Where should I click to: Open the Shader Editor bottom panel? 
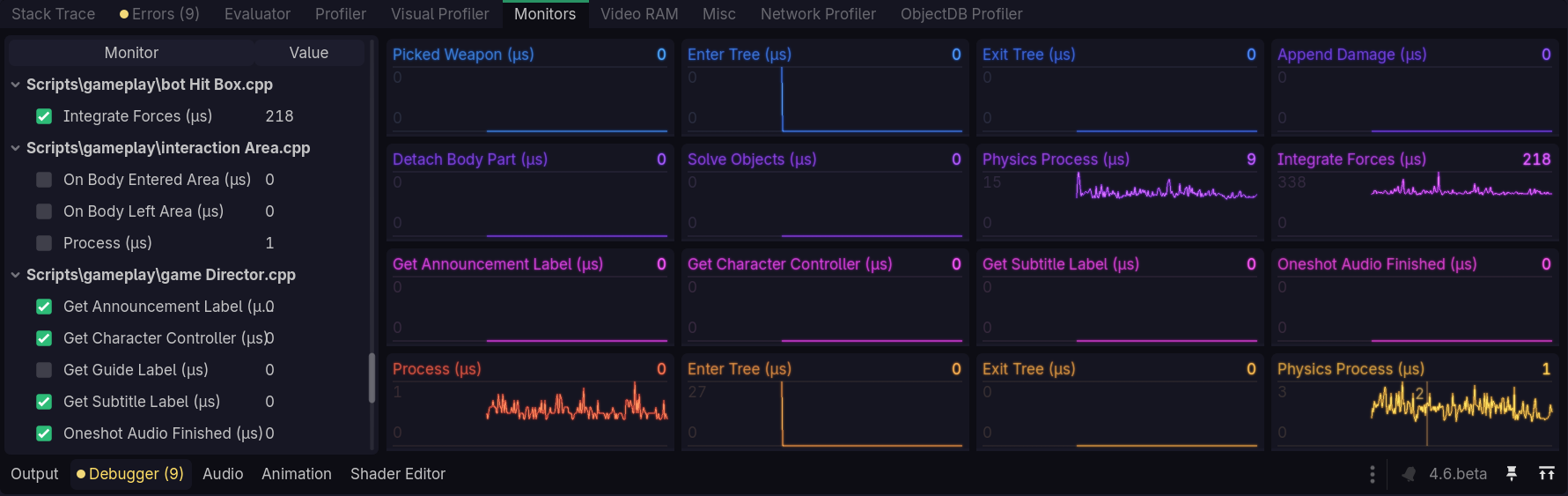click(398, 474)
